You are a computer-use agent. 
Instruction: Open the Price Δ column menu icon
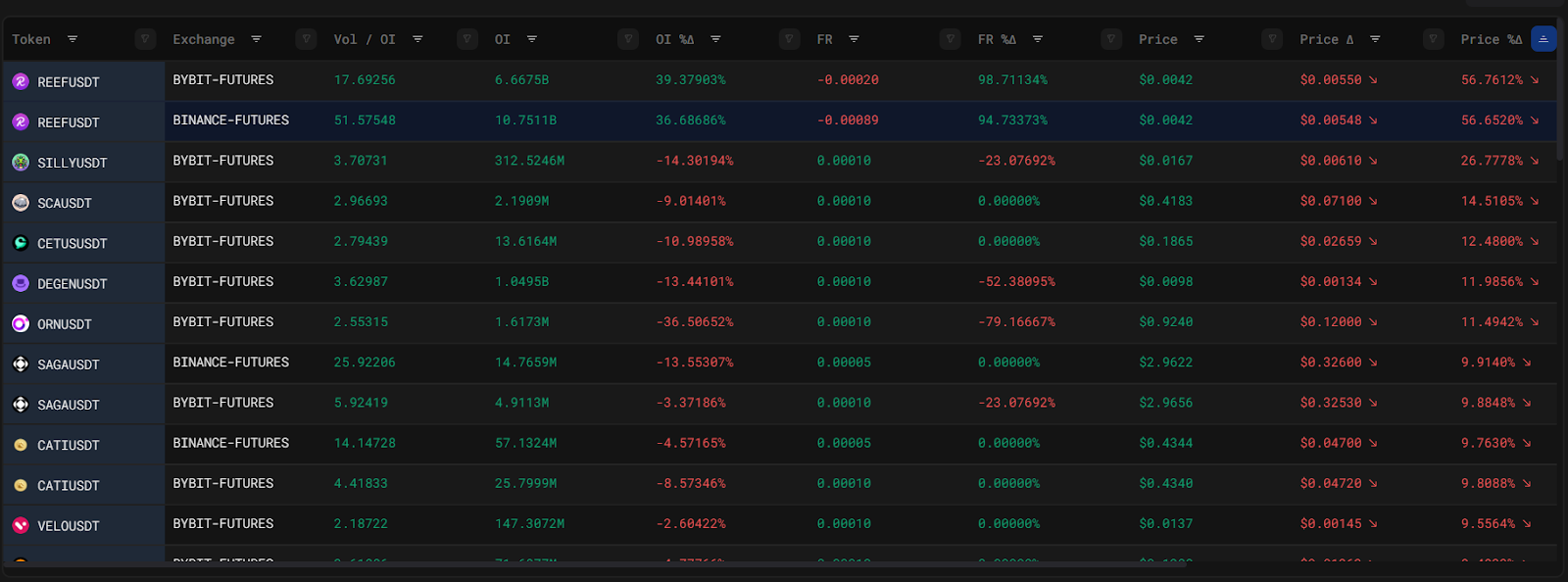click(x=1375, y=39)
